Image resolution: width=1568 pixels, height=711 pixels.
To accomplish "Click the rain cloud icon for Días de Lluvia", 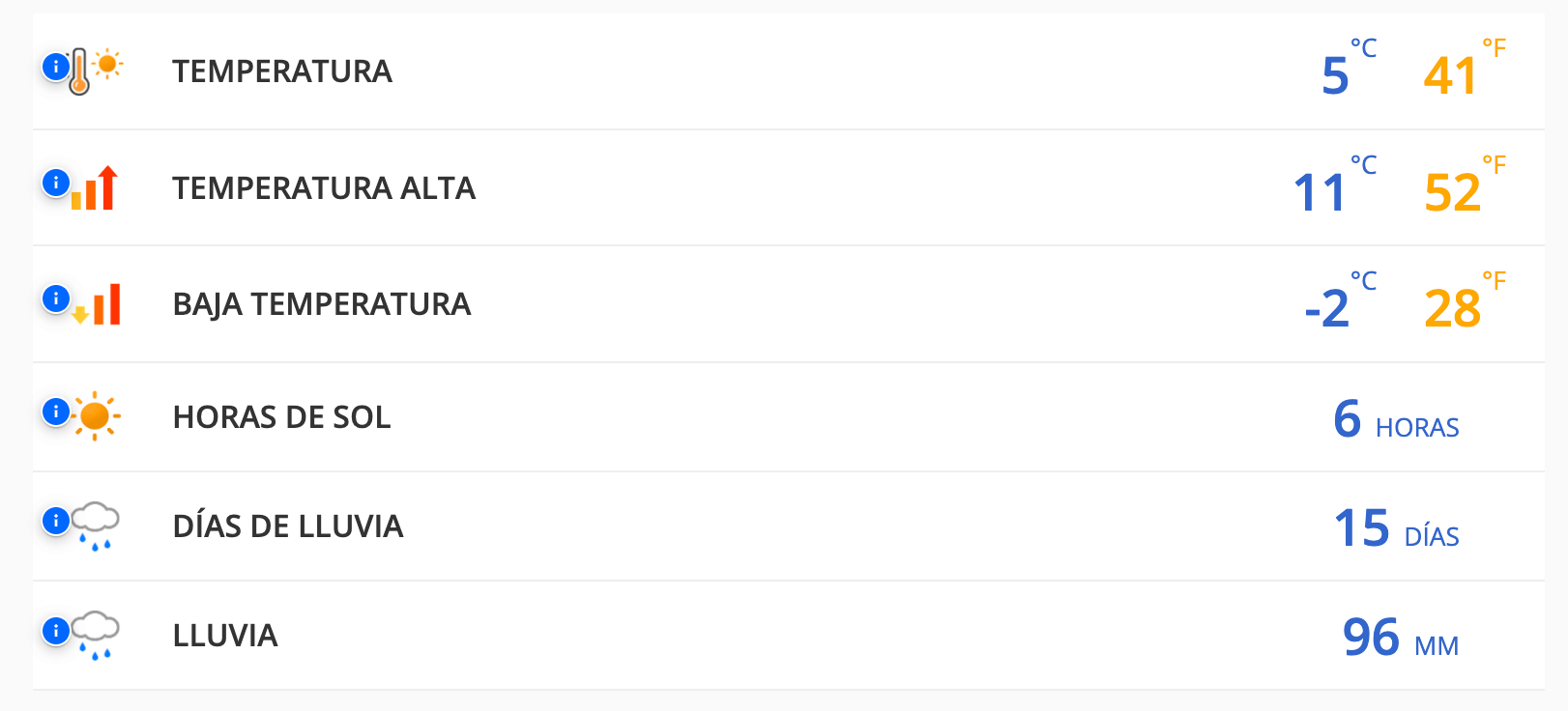I will click(97, 526).
